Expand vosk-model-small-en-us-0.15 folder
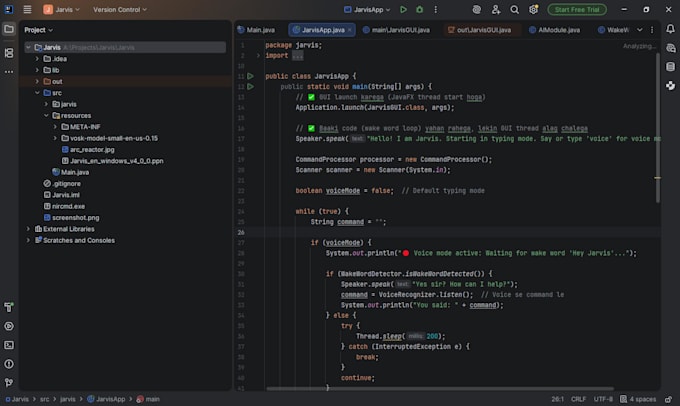 [55, 138]
